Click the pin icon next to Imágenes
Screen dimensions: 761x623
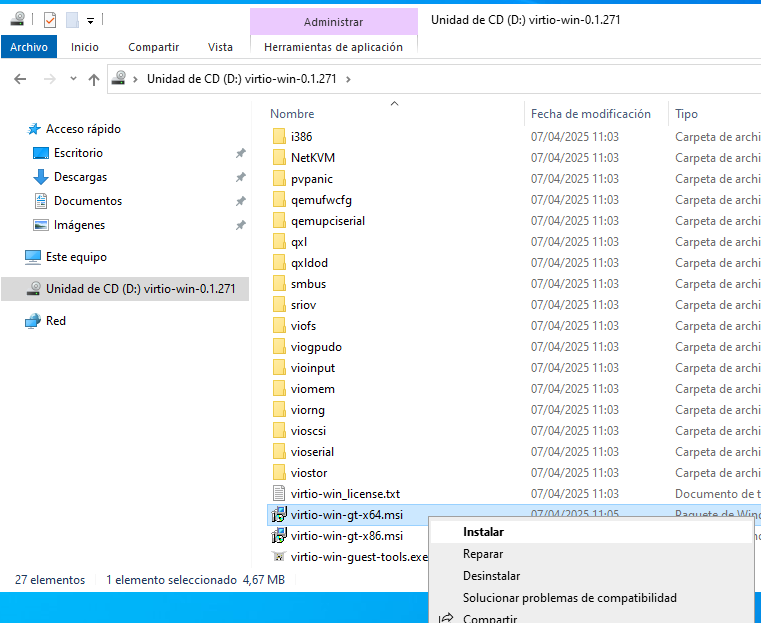coord(240,225)
